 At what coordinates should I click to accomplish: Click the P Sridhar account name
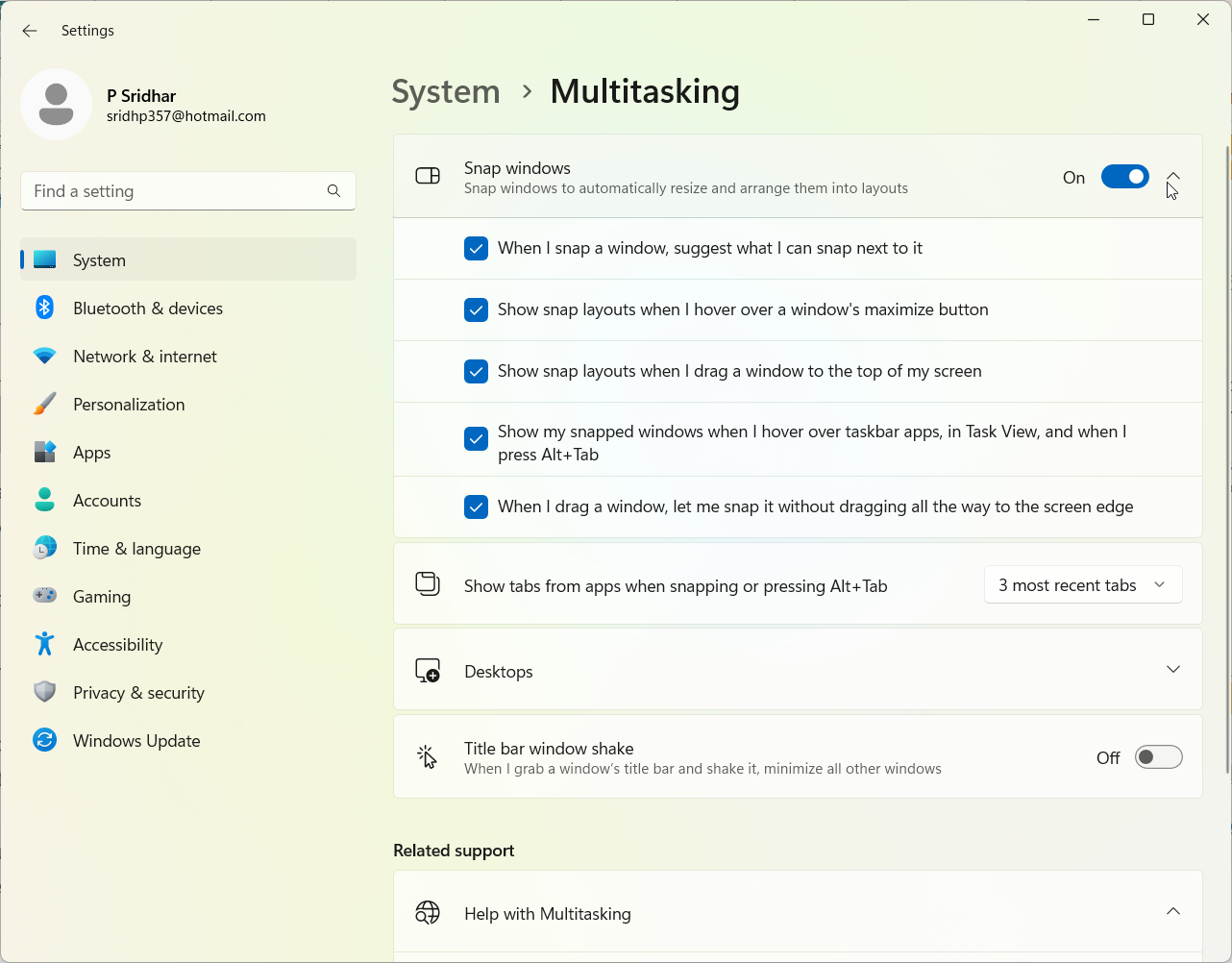pyautogui.click(x=141, y=96)
